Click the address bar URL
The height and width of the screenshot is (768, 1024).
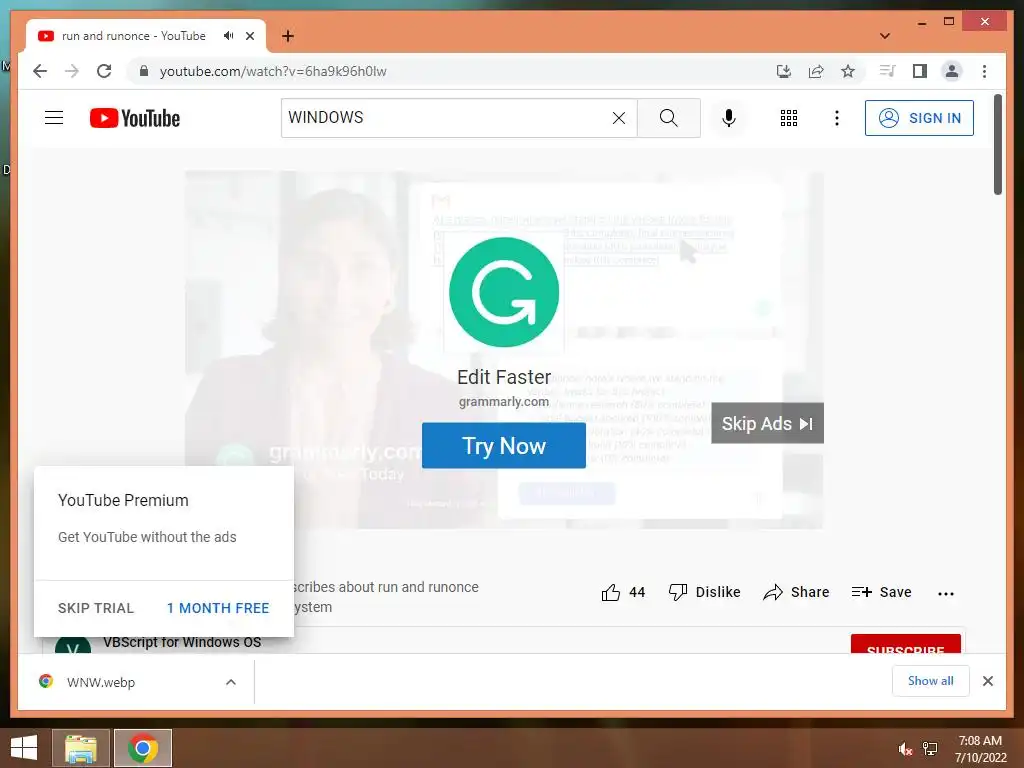tap(273, 71)
